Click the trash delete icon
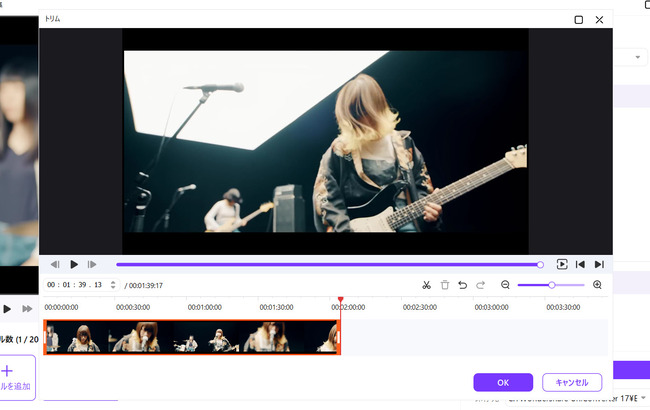The image size is (650, 410). coord(445,285)
